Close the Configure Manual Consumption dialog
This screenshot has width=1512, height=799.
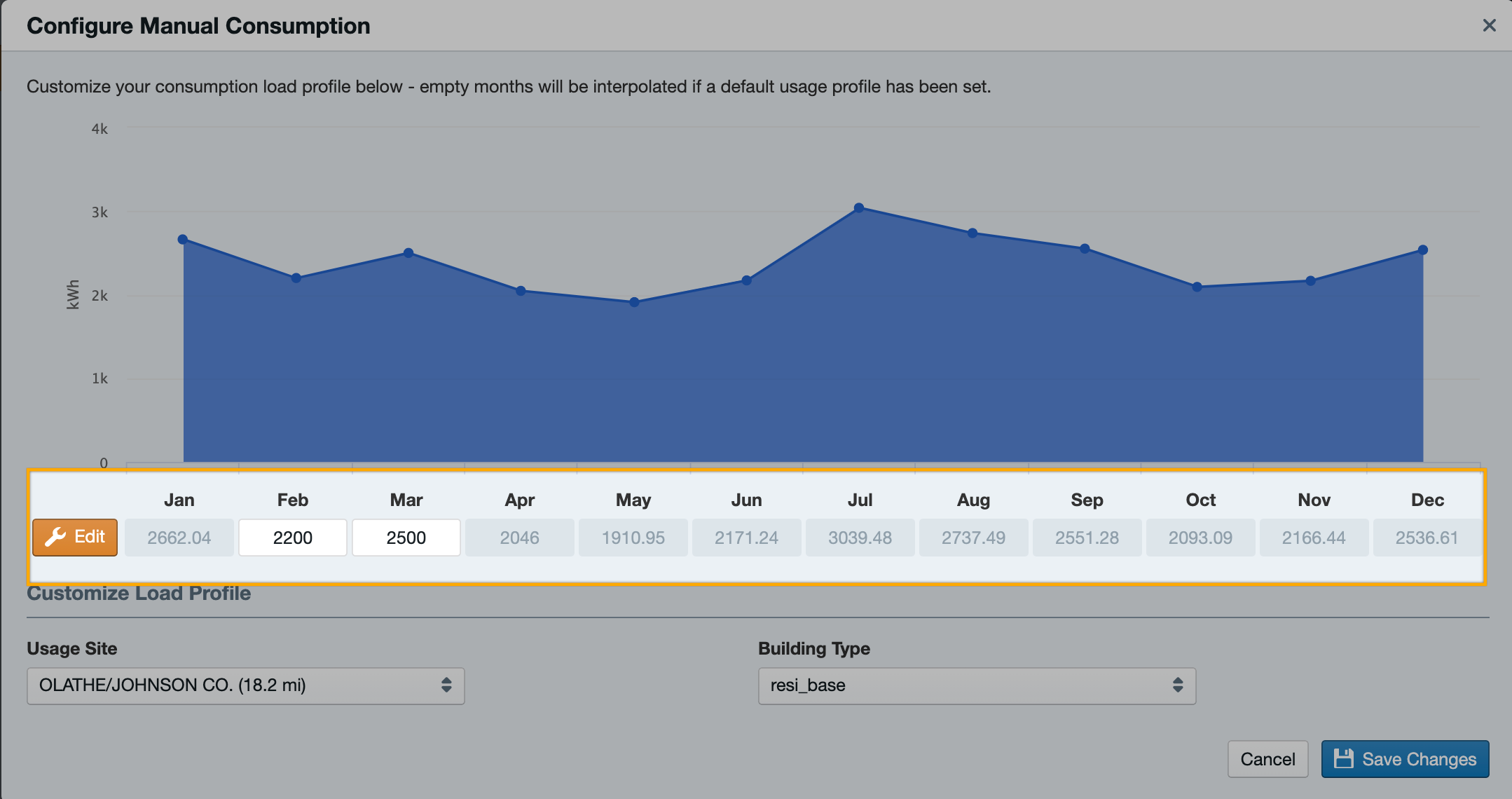click(1489, 26)
